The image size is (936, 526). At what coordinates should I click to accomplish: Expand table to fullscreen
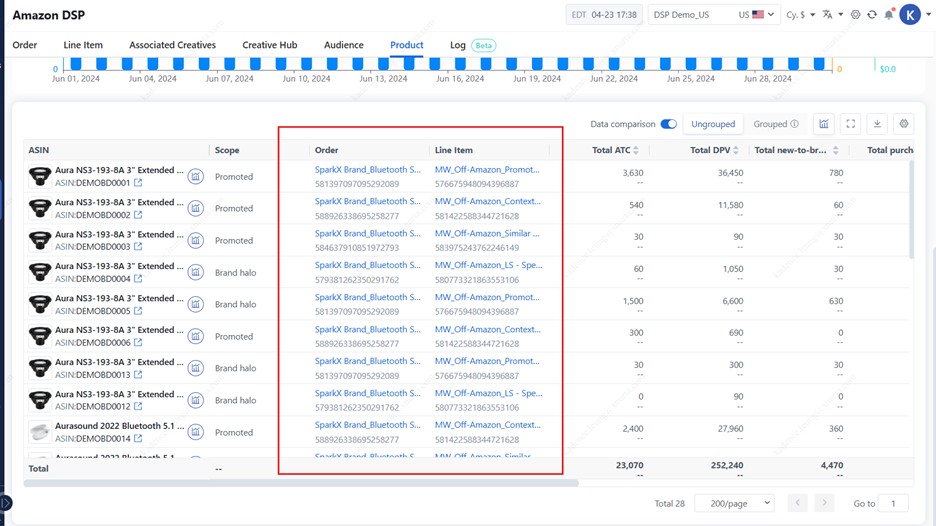(x=851, y=124)
